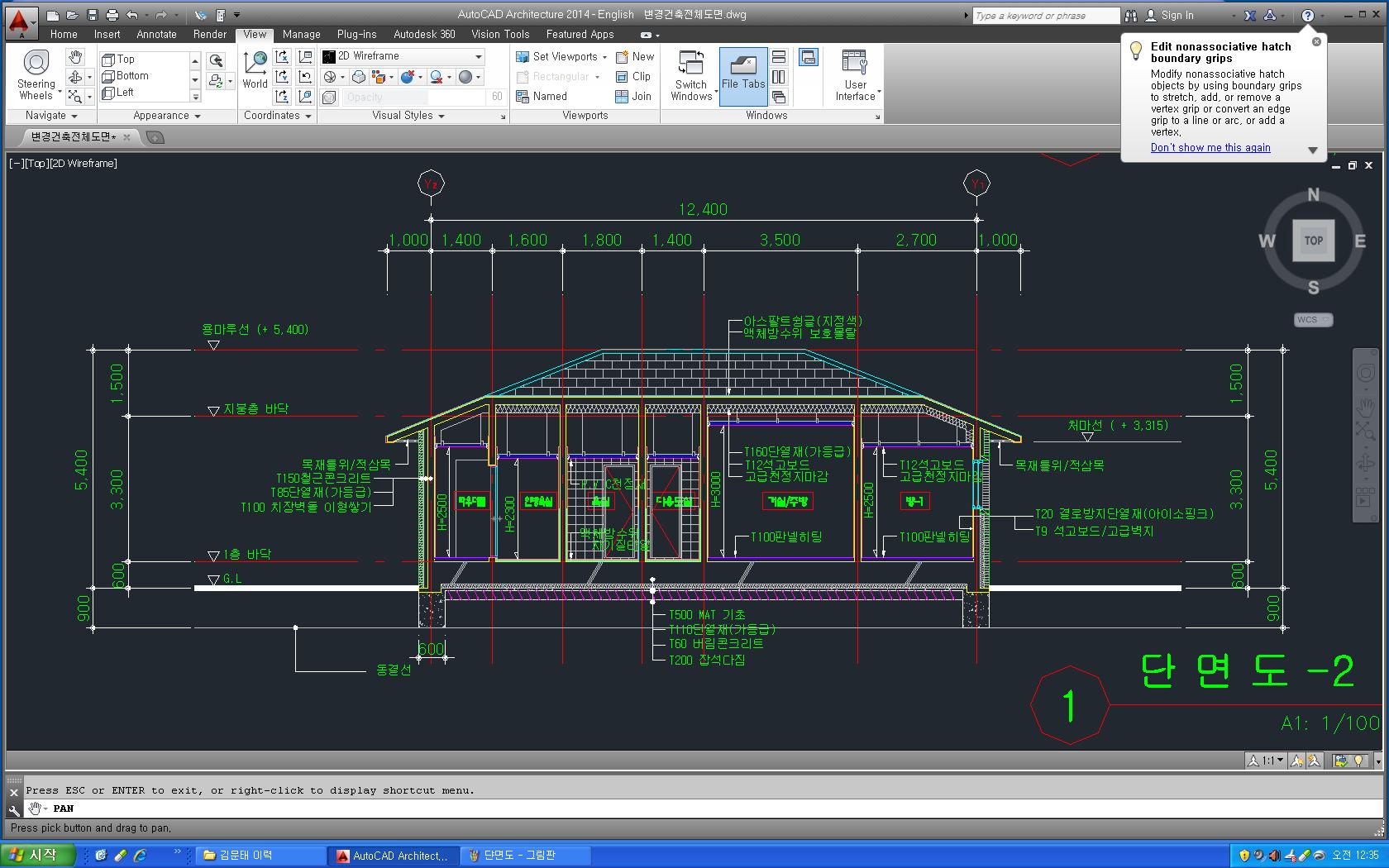The width and height of the screenshot is (1389, 868).
Task: Click the Named viewports button
Action: point(542,96)
